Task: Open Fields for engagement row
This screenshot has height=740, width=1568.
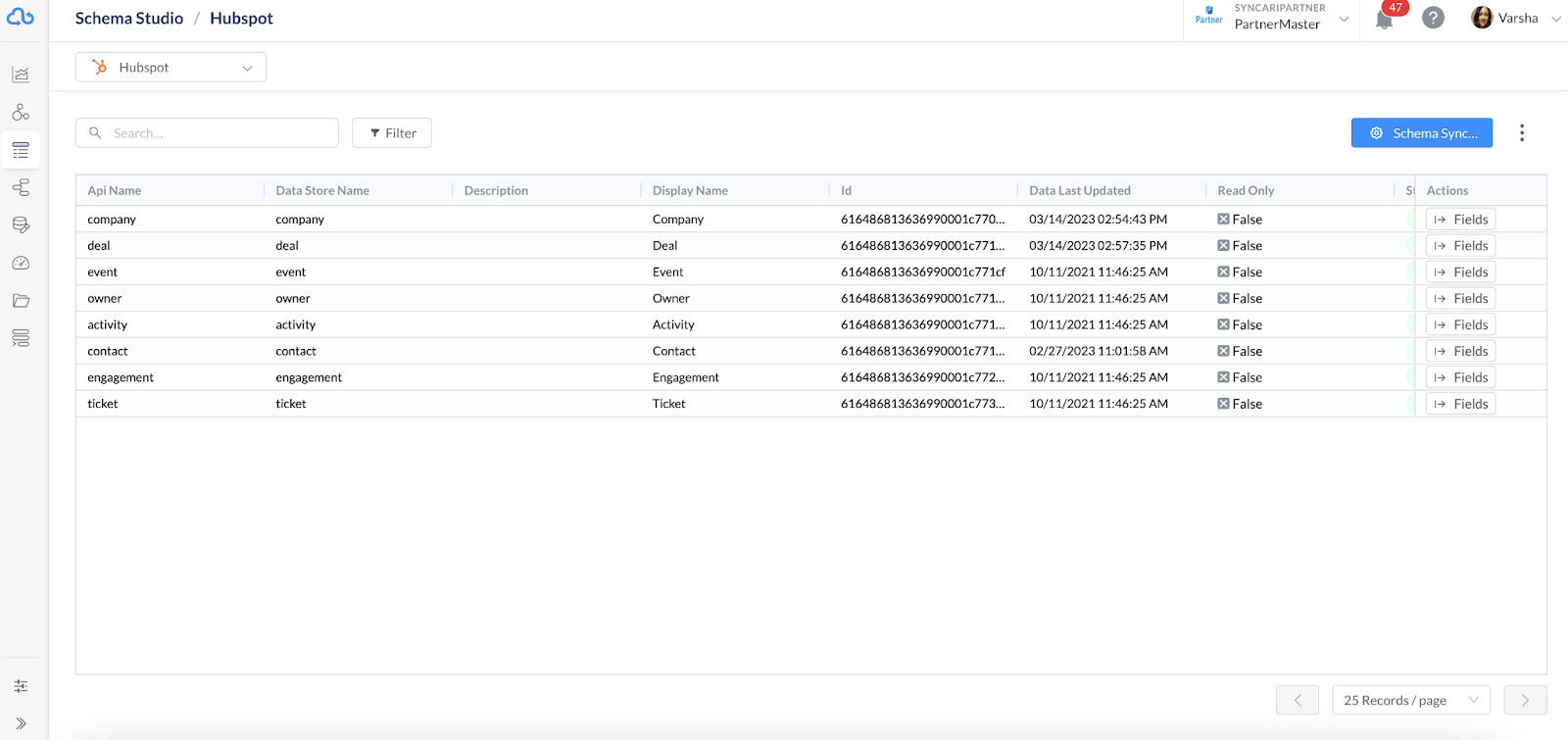Action: tap(1460, 377)
